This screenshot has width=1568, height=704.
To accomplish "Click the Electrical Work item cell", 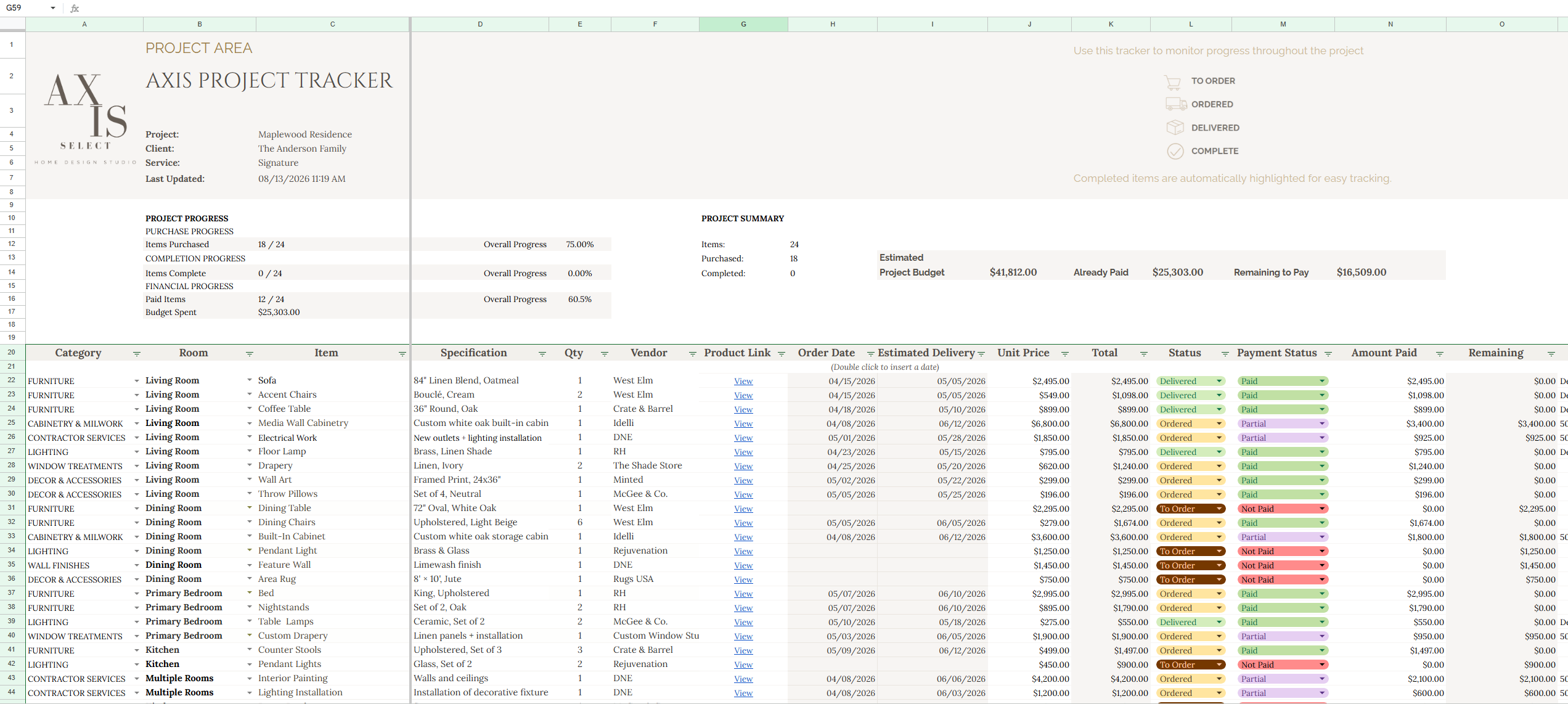I will (333, 438).
